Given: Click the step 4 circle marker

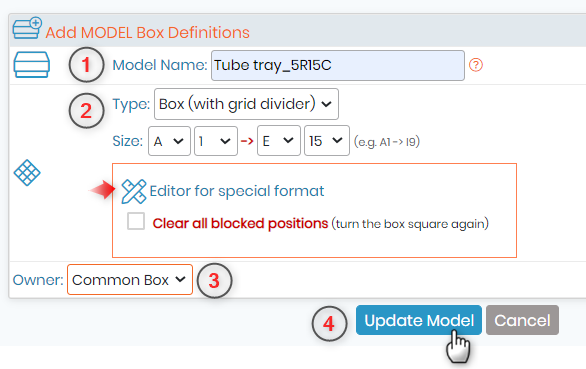Looking at the screenshot, I should 329,323.
